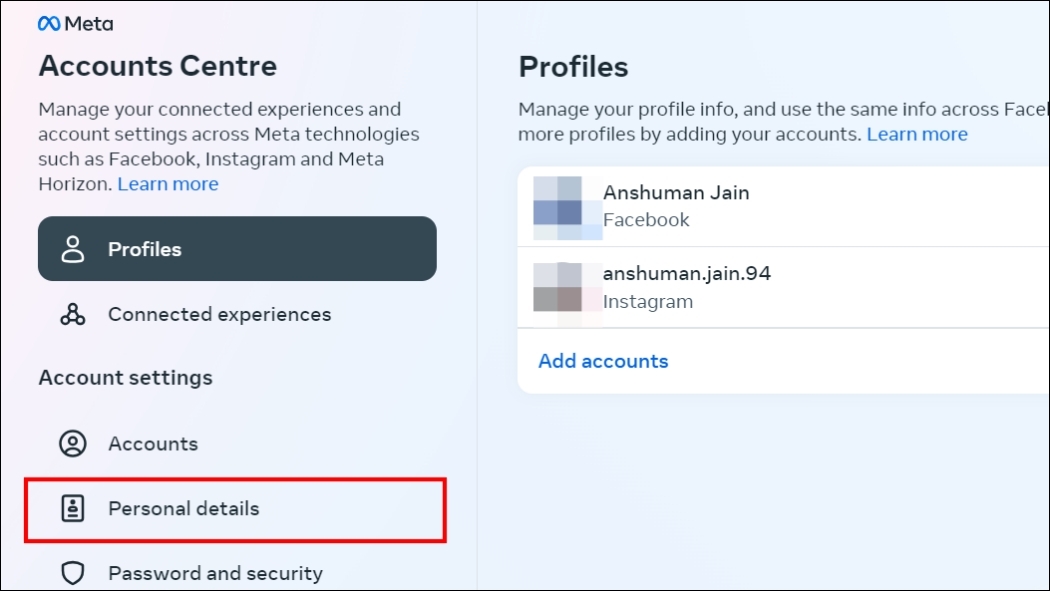This screenshot has width=1050, height=591.
Task: Open Learn more about profiles
Action: [x=918, y=133]
